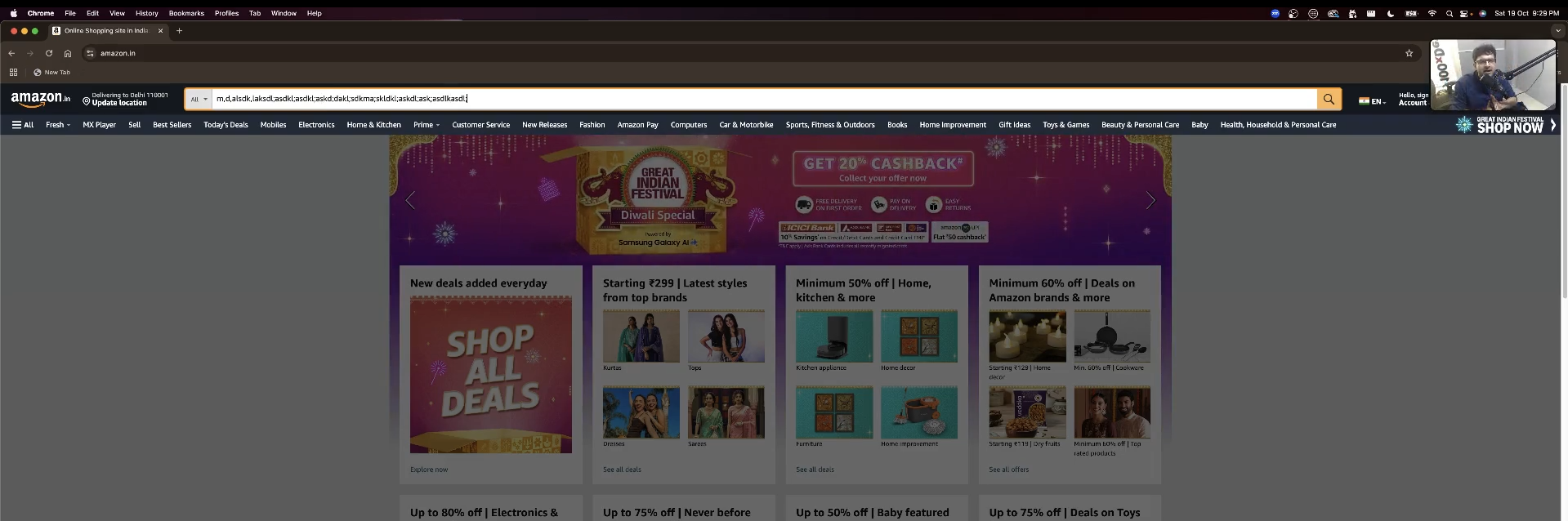Go to previous banner slide arrow
The width and height of the screenshot is (1568, 521).
(410, 200)
